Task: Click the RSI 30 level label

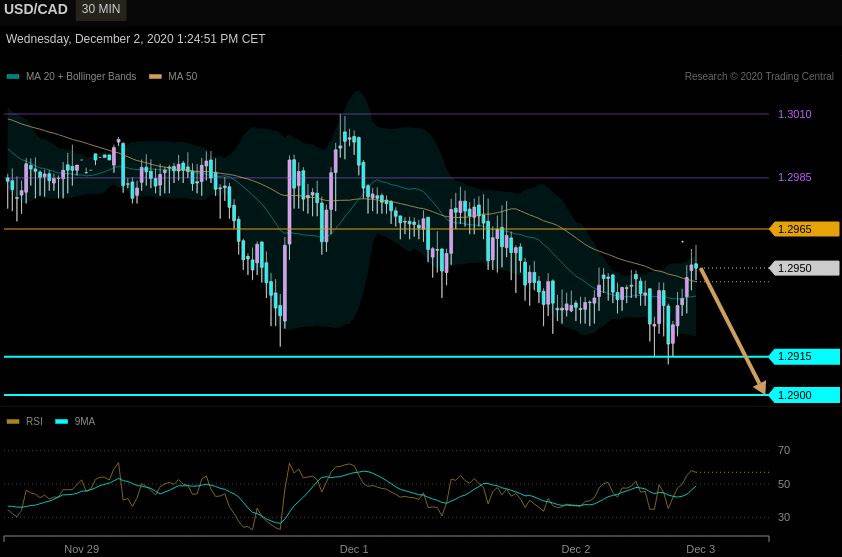Action: (784, 517)
